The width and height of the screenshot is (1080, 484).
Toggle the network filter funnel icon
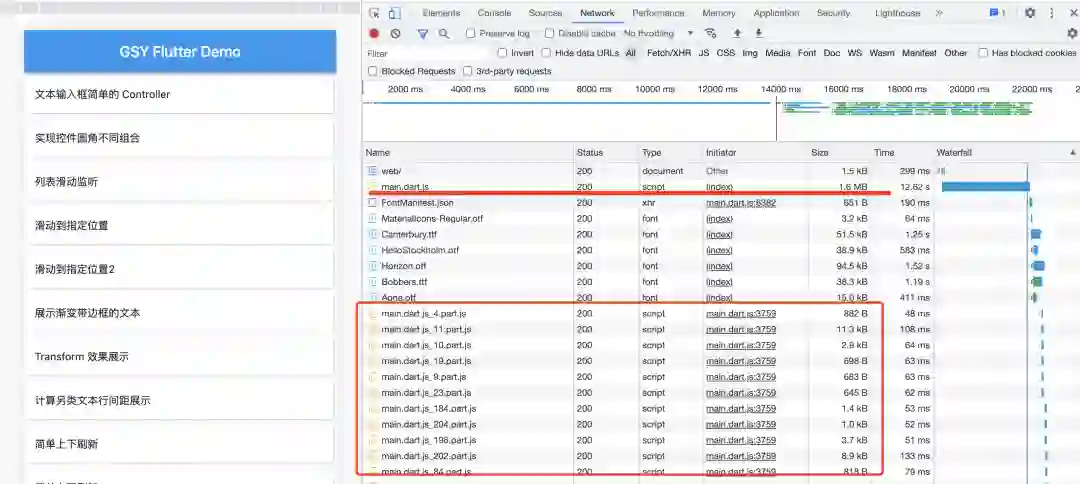(x=422, y=33)
